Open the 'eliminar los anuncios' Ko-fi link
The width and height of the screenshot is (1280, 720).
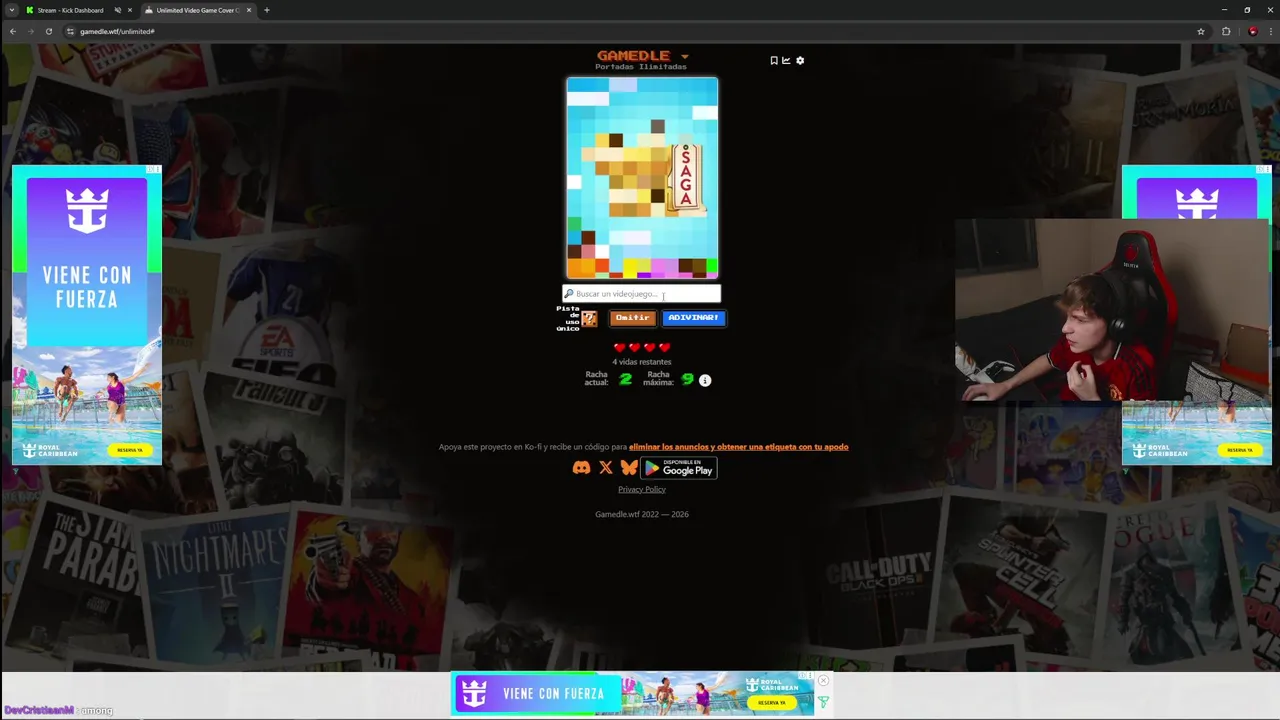(738, 447)
